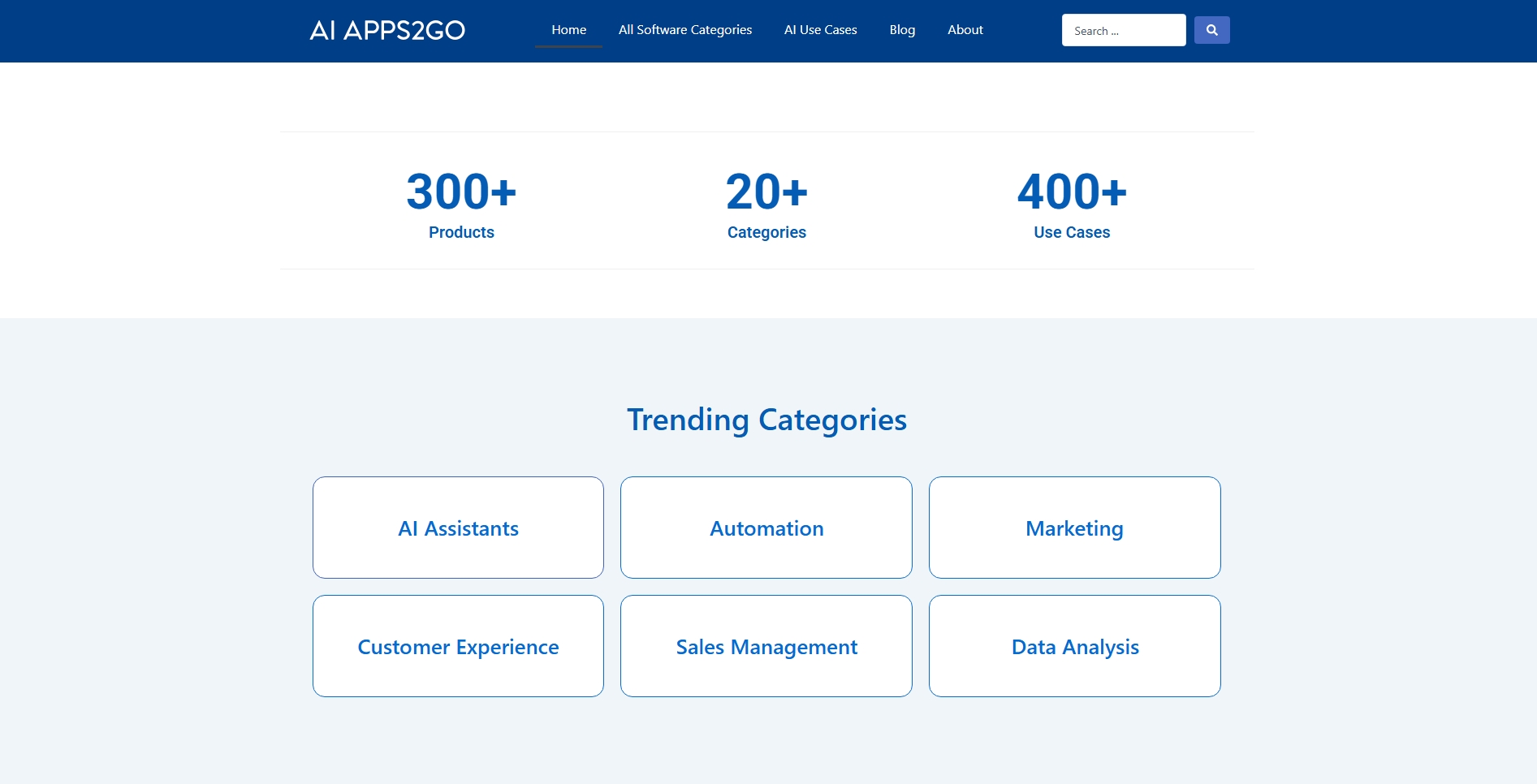Open the Data Analysis category
The image size is (1537, 784).
1074,646
